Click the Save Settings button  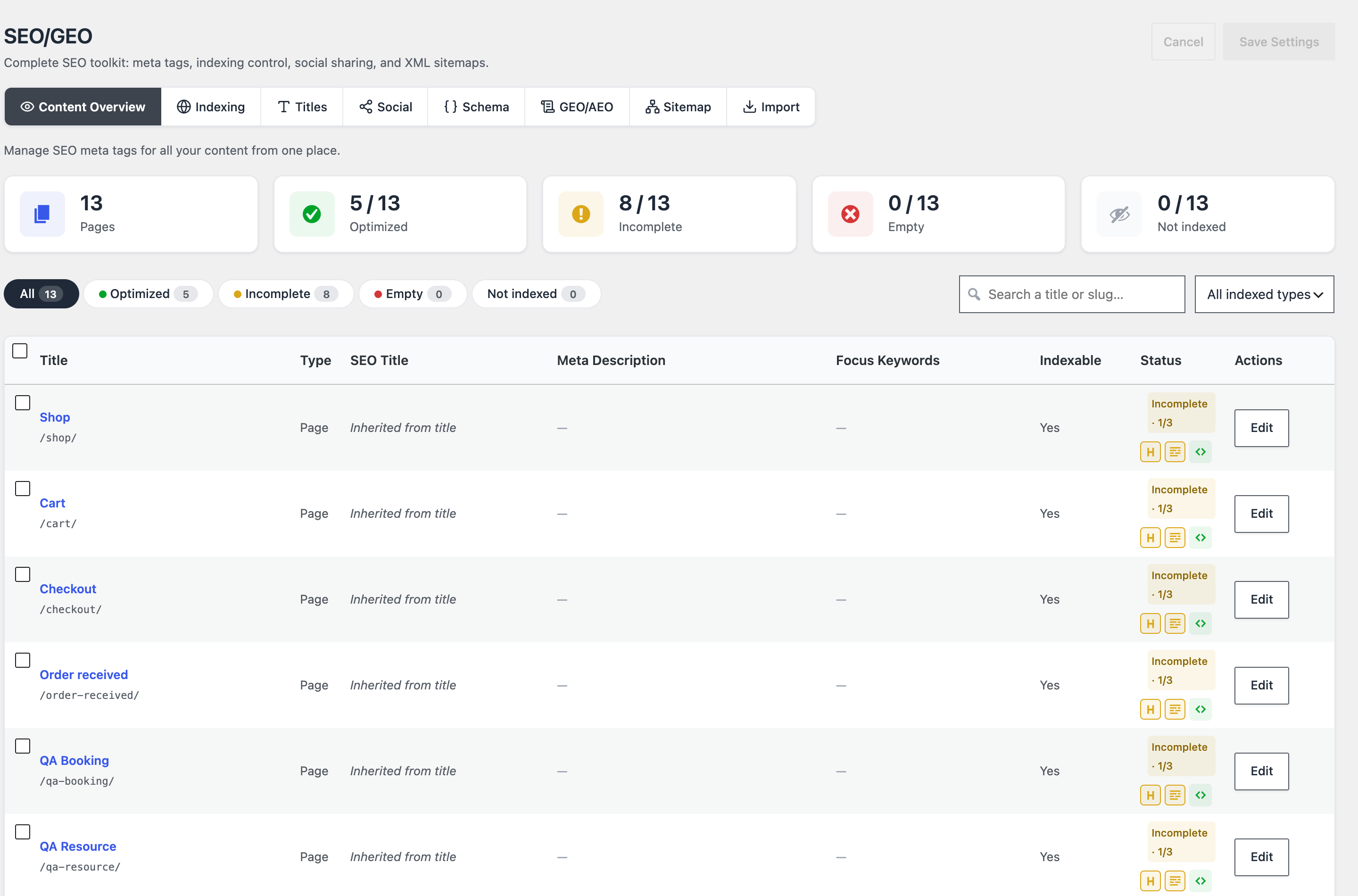[x=1279, y=41]
